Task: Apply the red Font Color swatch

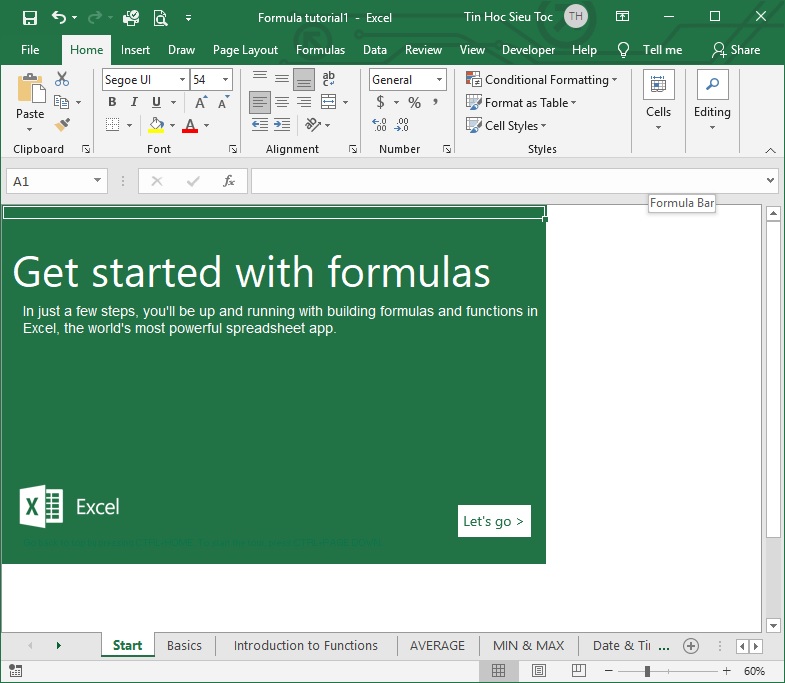Action: [x=190, y=125]
